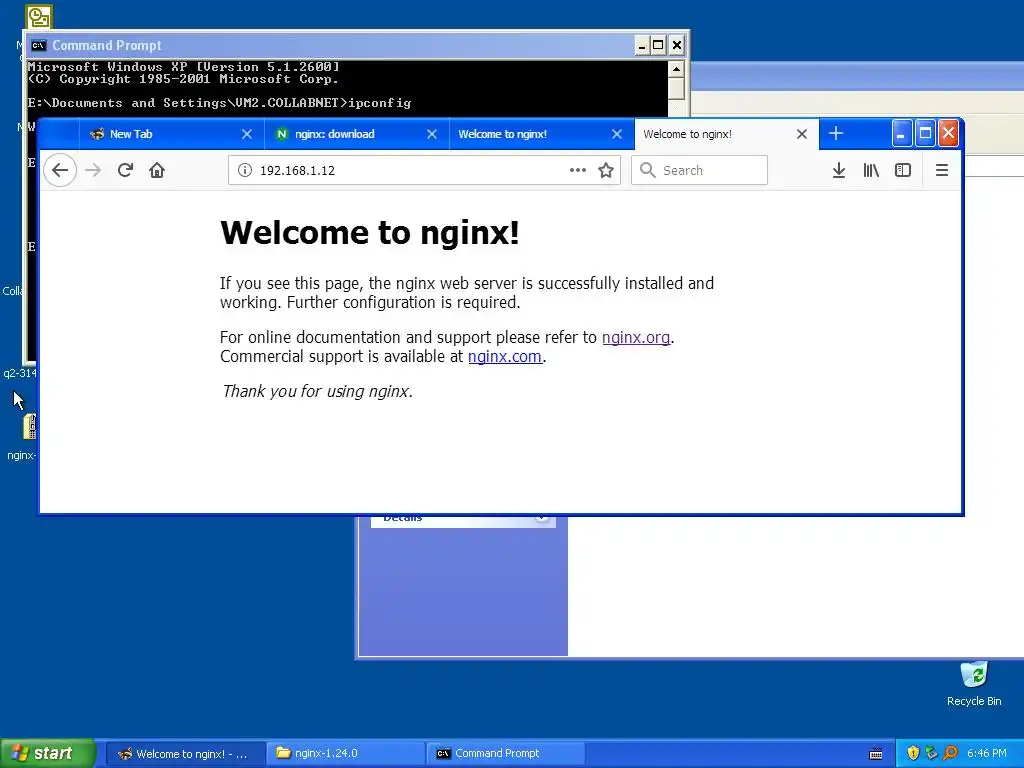The width and height of the screenshot is (1024, 768).
Task: Maximize the Command Prompt window
Action: [658, 46]
